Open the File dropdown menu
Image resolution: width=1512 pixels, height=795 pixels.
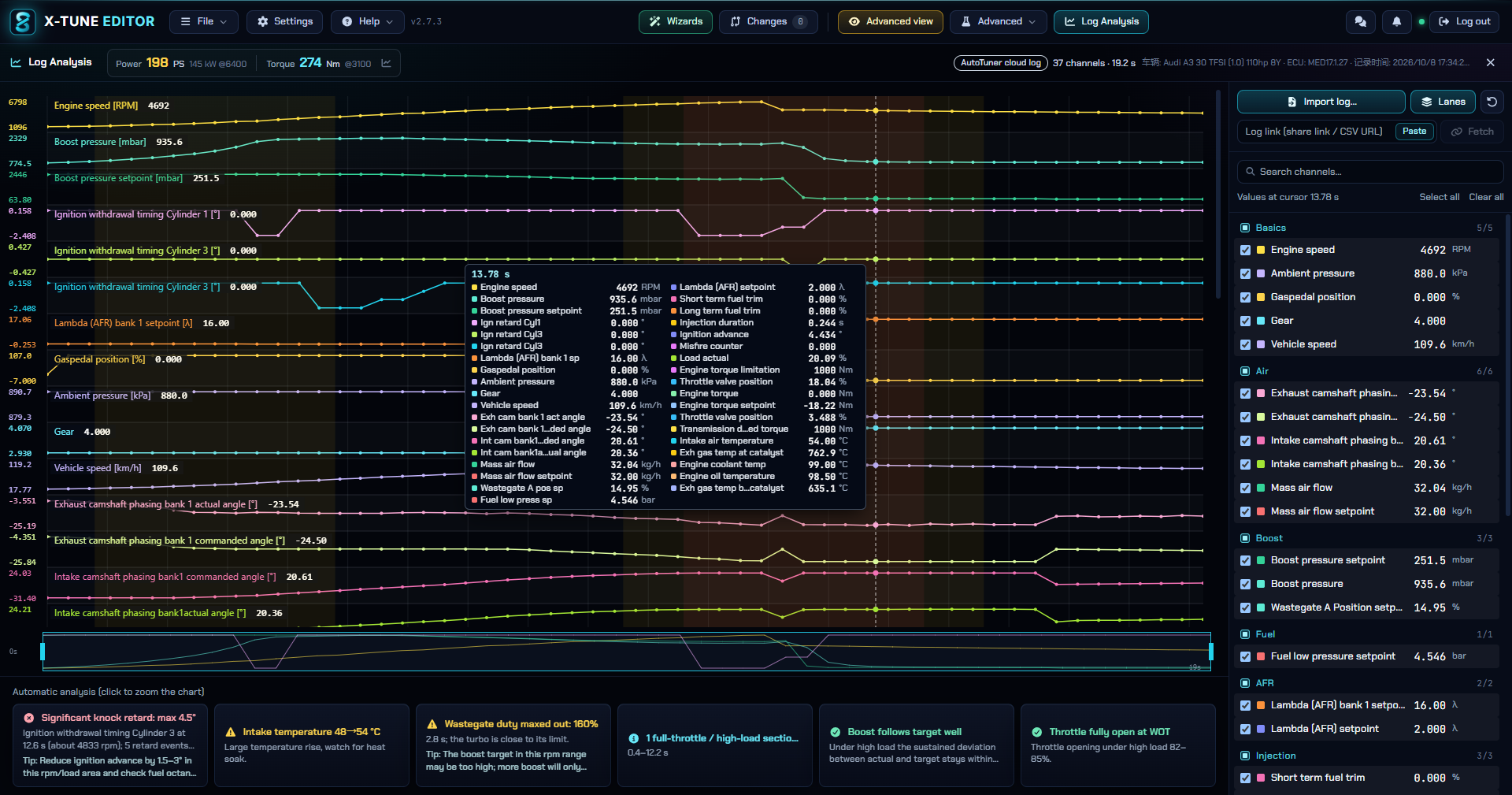click(204, 22)
